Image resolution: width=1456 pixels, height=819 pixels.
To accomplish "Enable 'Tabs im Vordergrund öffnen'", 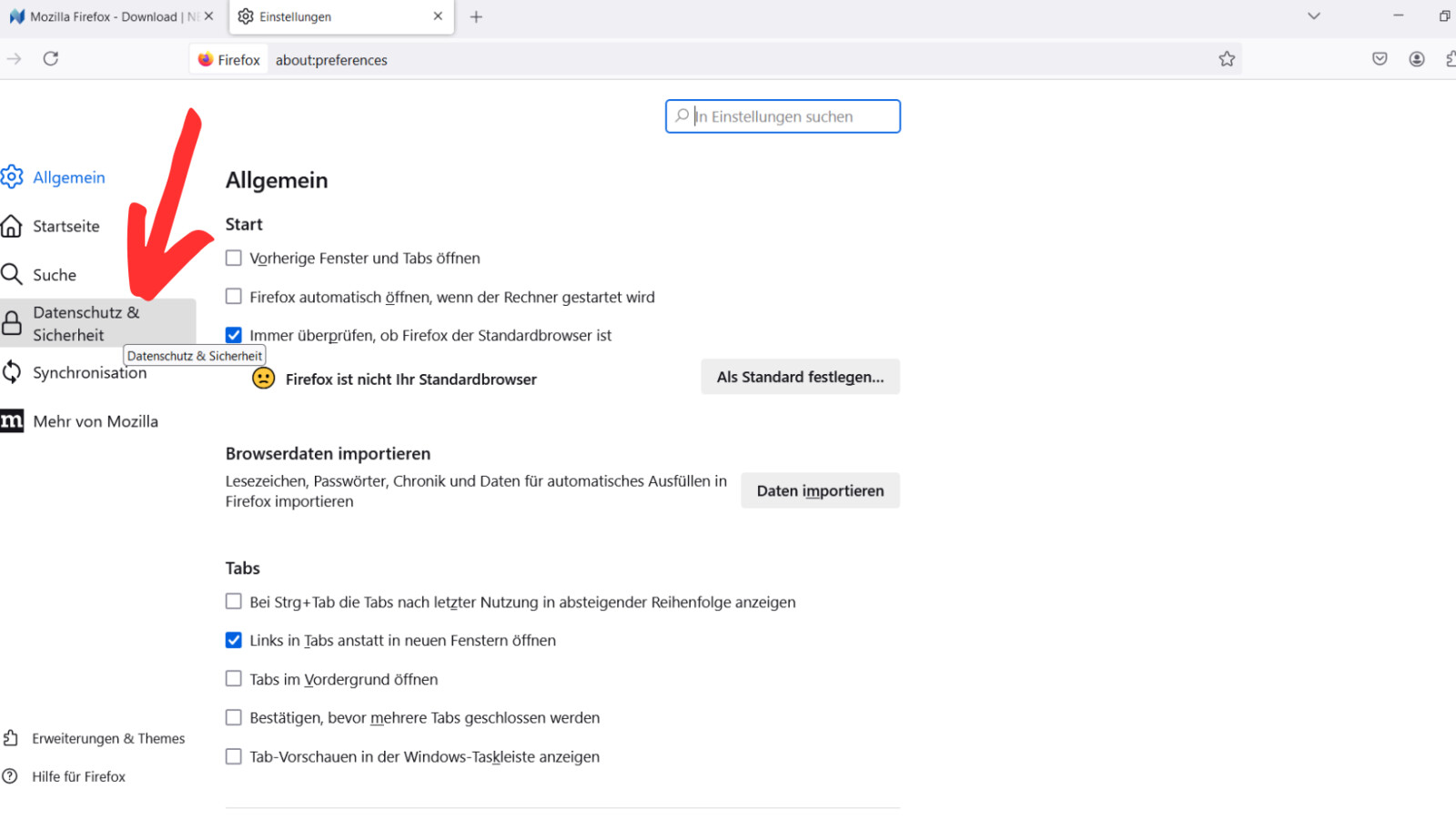I will point(234,679).
